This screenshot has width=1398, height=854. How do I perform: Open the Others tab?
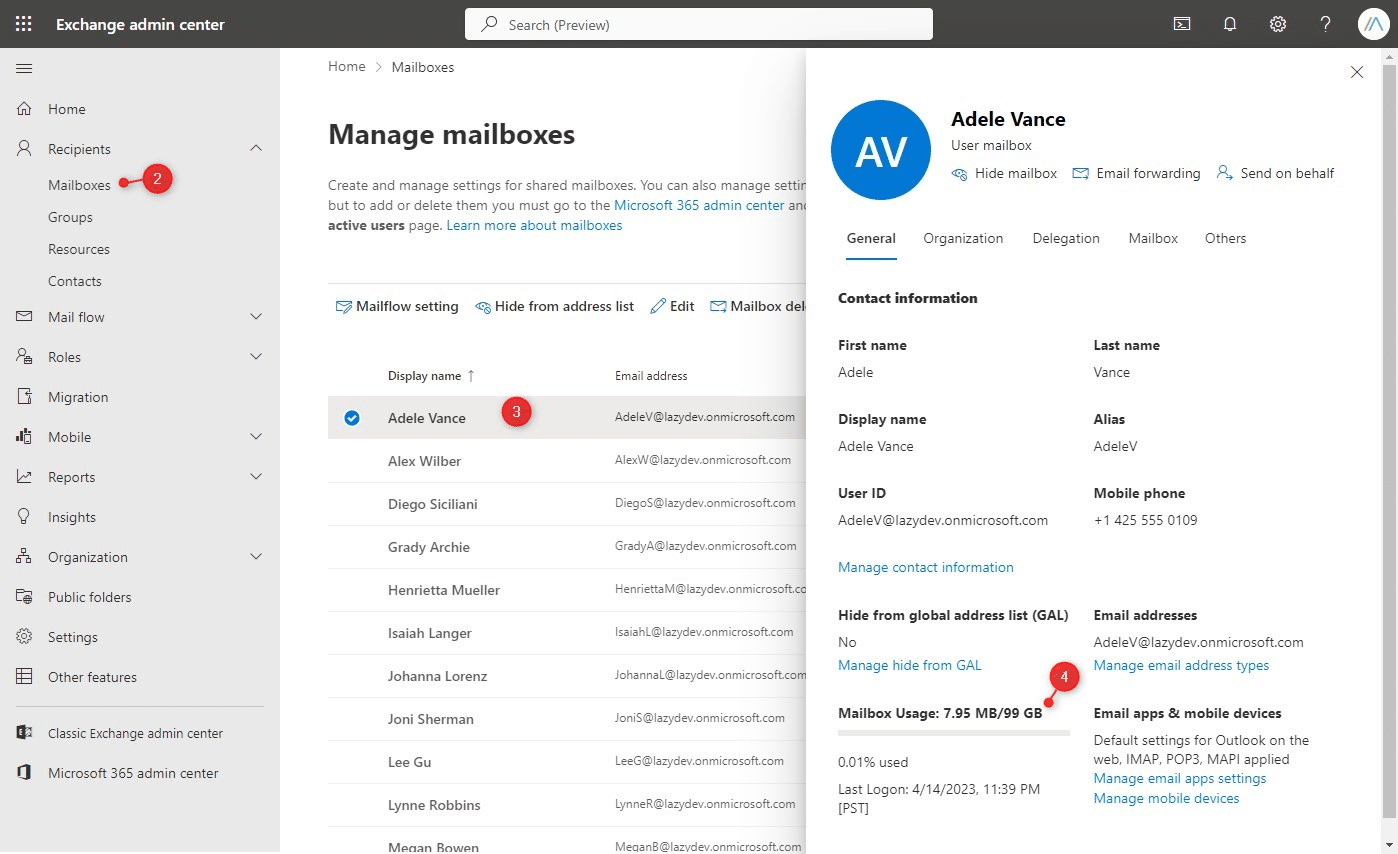tap(1224, 238)
